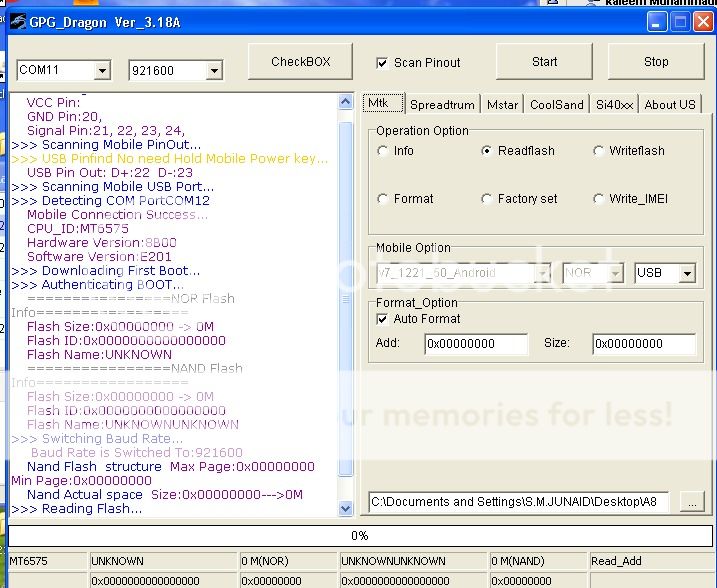Click the browse '...' button
Viewport: 717px width, 588px height.
692,502
